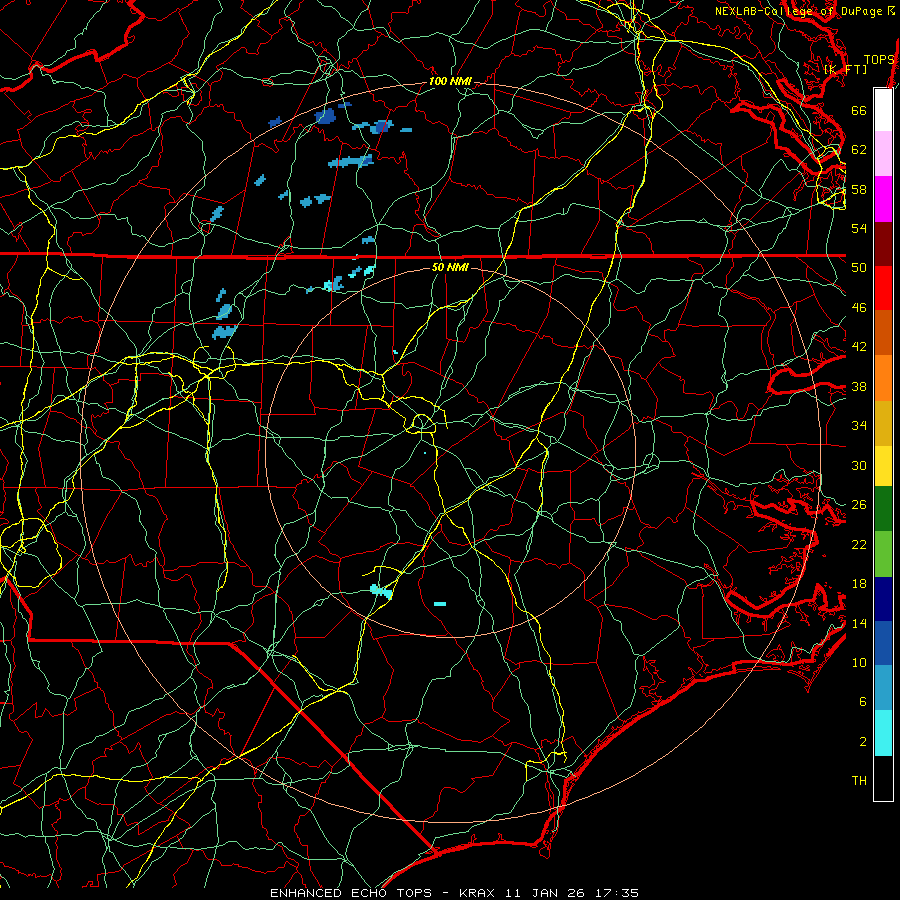
Task: Click the TOPS legend title
Action: coord(879,60)
